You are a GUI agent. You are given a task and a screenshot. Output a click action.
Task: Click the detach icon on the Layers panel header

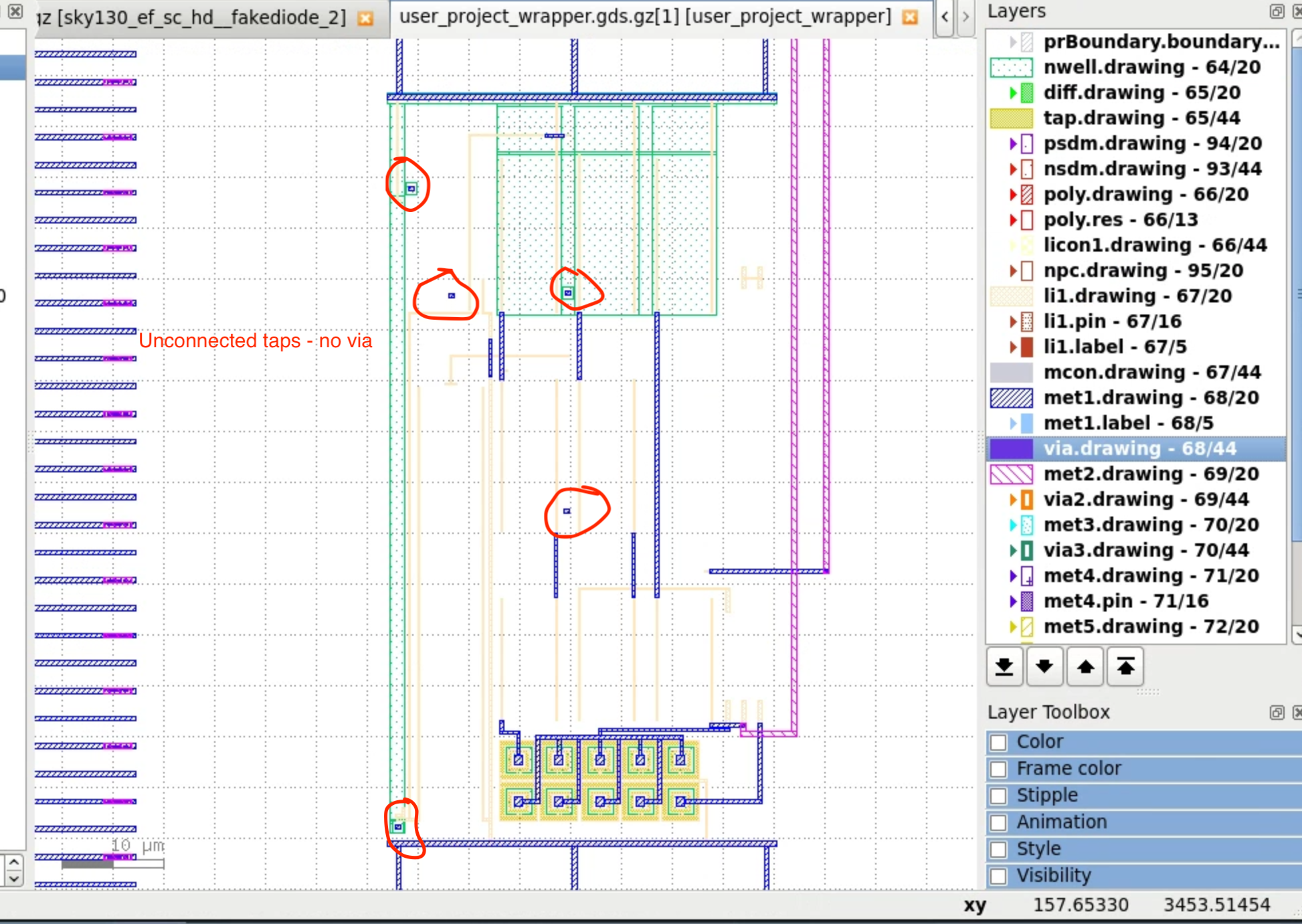point(1277,11)
